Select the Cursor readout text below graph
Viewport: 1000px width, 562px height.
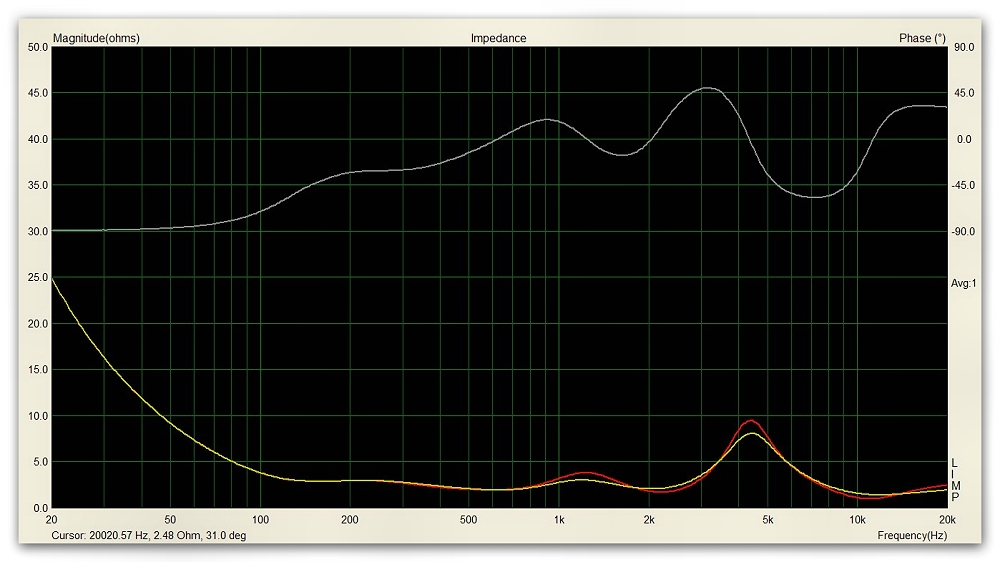pyautogui.click(x=148, y=536)
